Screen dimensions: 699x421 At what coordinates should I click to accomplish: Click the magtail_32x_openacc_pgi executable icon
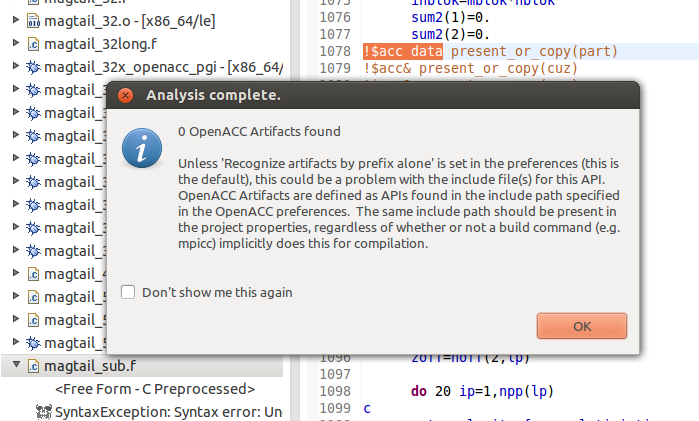pos(33,67)
